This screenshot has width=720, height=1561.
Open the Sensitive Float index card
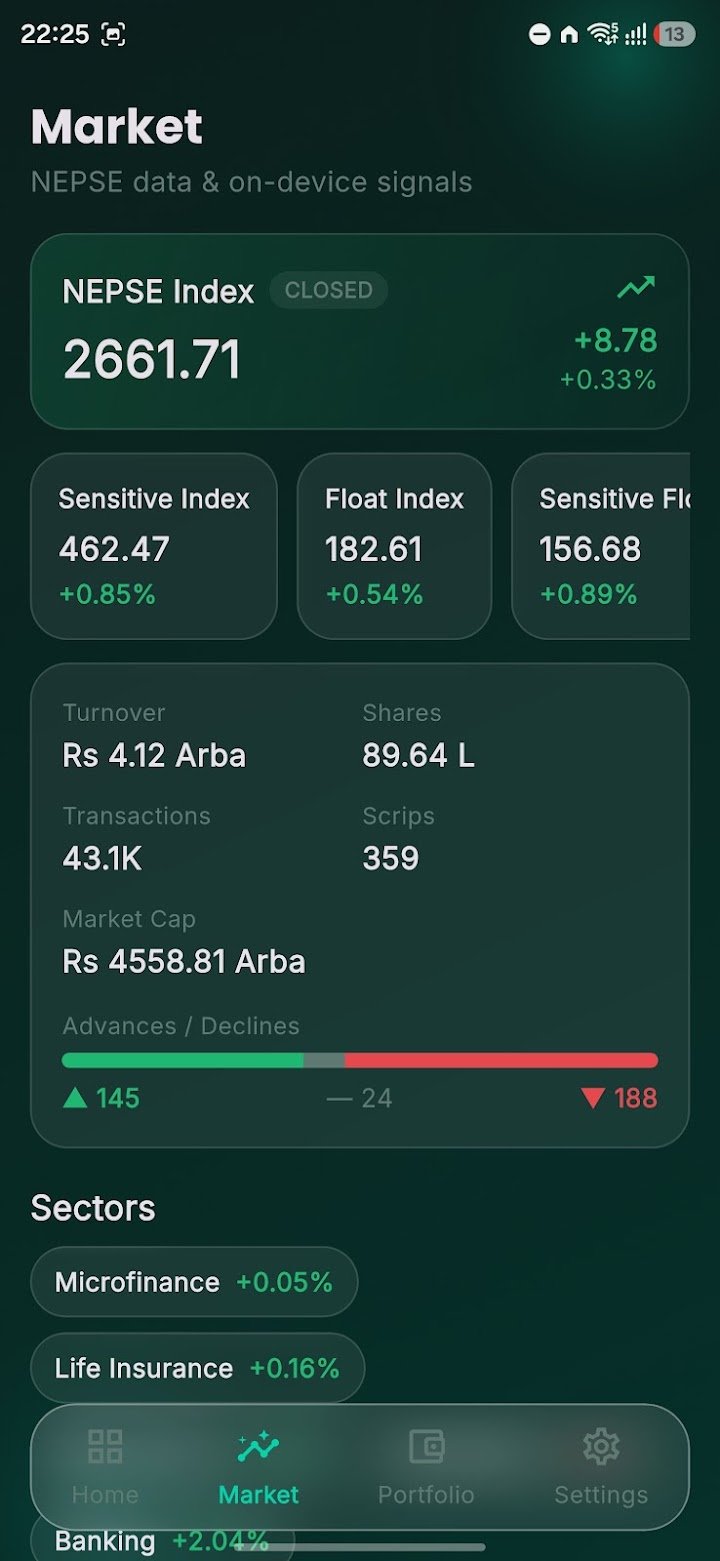(601, 546)
